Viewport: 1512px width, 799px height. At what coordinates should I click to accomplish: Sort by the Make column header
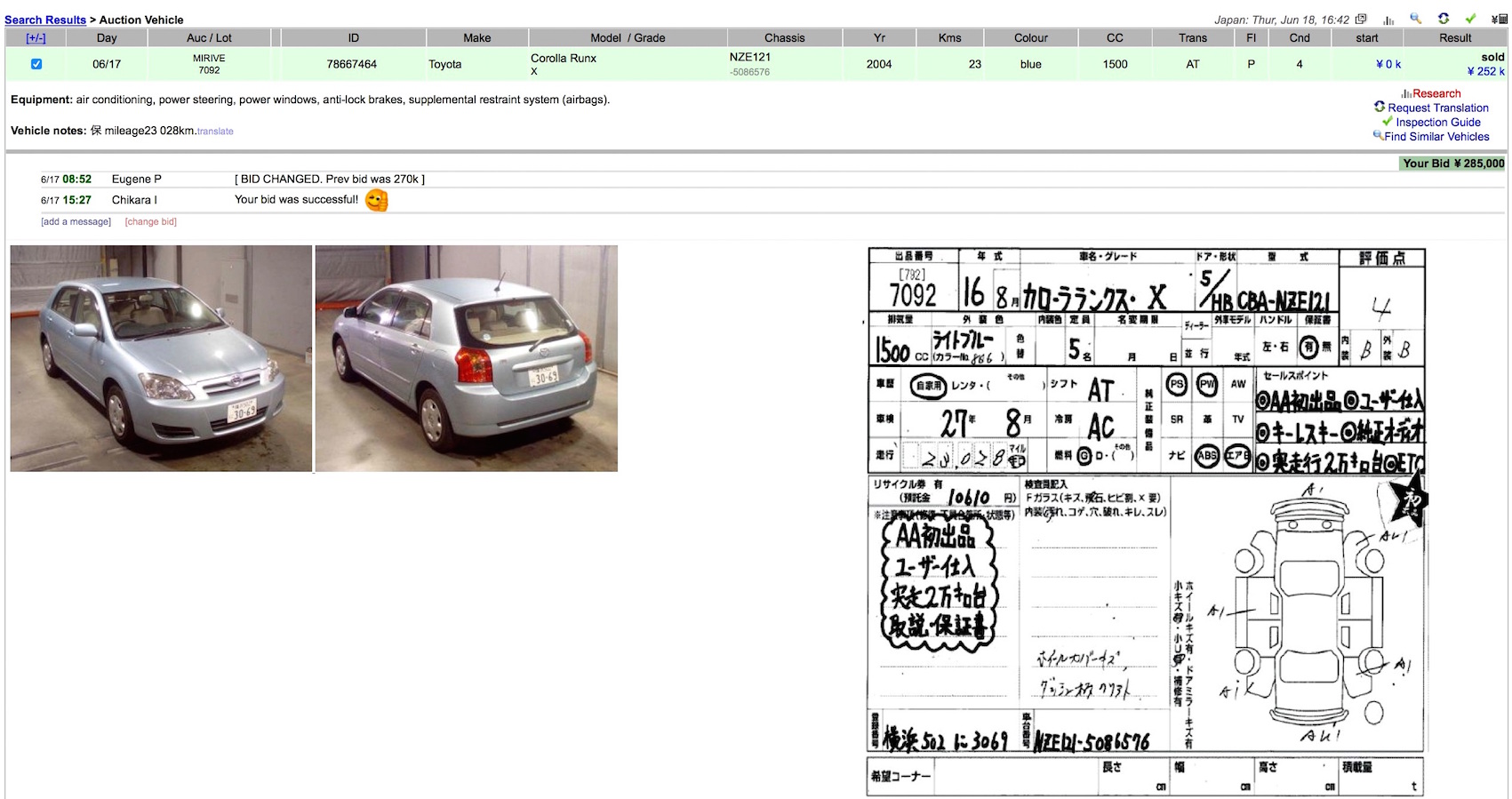click(477, 38)
